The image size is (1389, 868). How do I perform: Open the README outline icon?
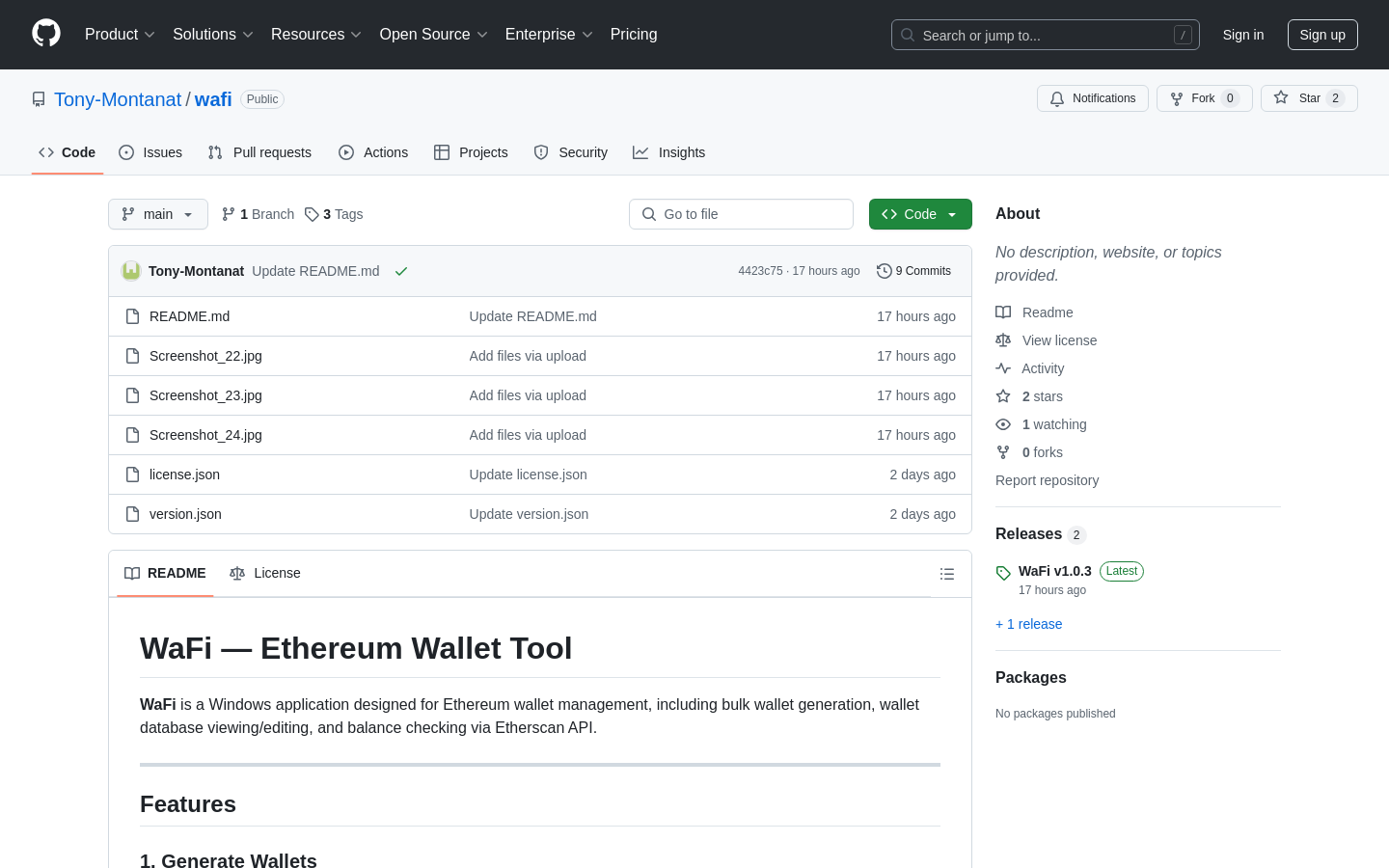pyautogui.click(x=947, y=574)
